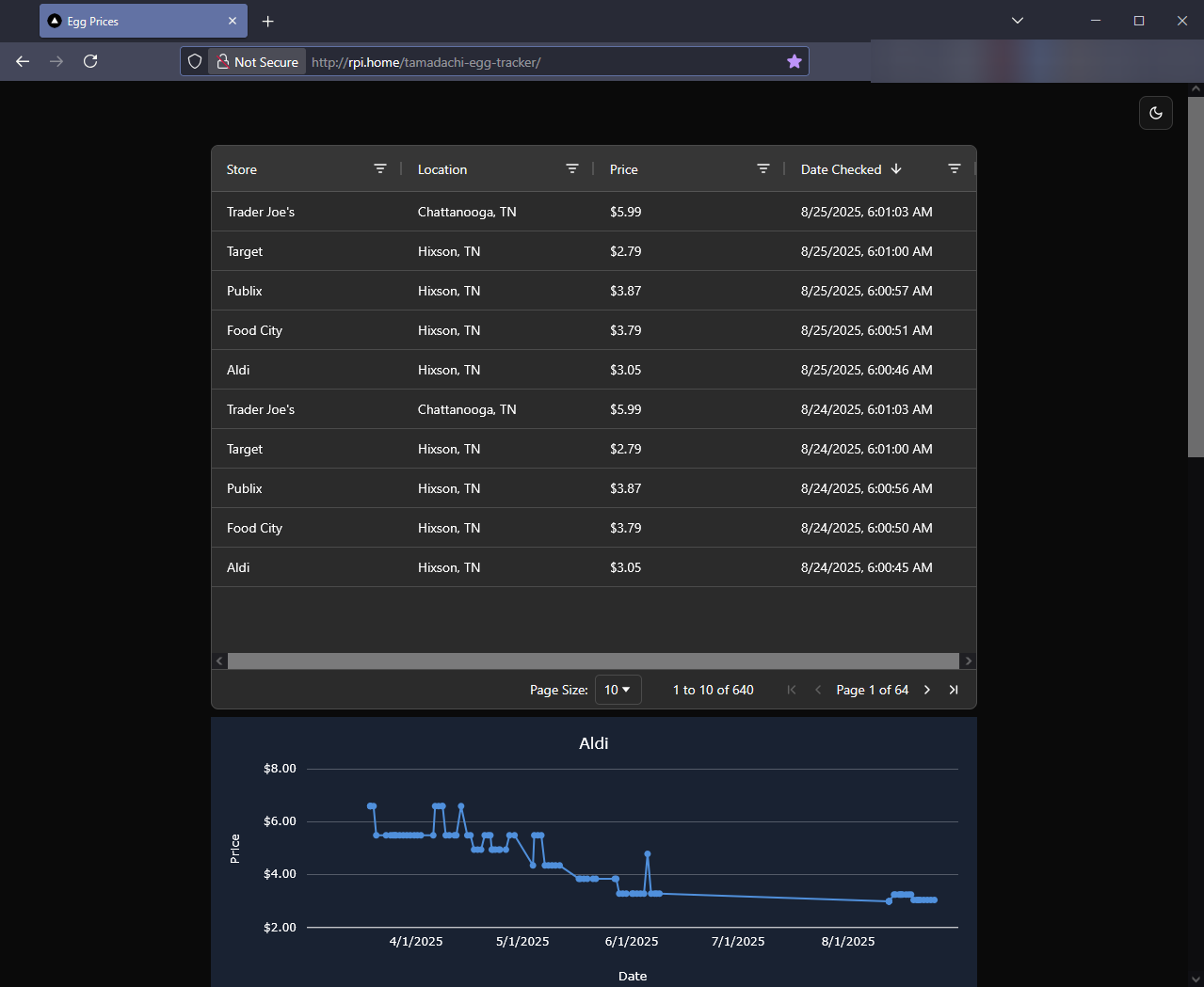Switch to the Egg Prices tab
Image resolution: width=1204 pixels, height=987 pixels.
pyautogui.click(x=132, y=21)
